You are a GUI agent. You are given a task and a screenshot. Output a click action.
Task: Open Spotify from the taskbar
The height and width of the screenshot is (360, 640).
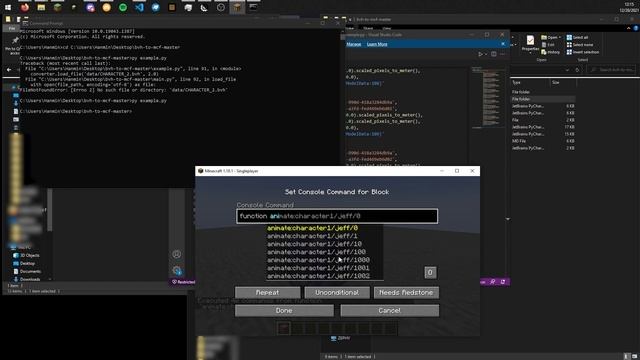point(122,7)
